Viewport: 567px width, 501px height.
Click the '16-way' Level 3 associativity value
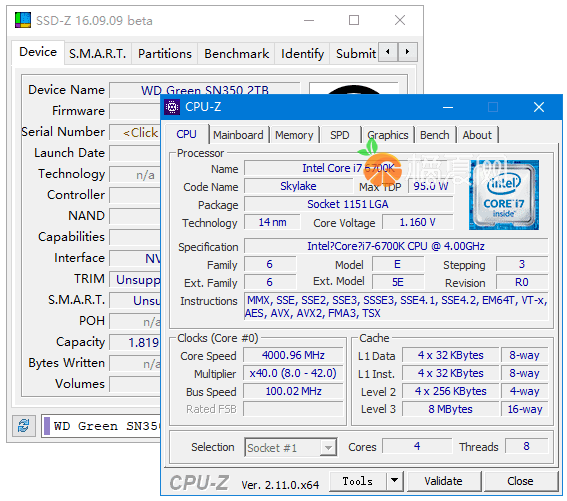[525, 409]
